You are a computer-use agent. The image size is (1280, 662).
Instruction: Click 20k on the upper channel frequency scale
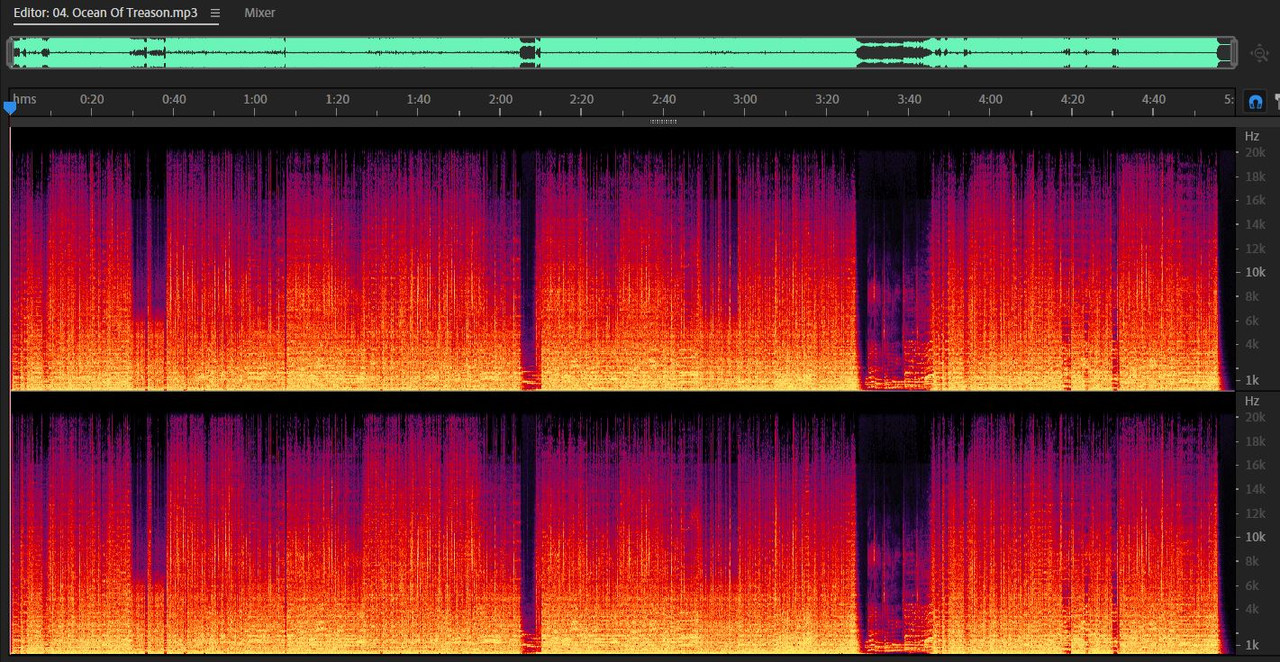1255,152
